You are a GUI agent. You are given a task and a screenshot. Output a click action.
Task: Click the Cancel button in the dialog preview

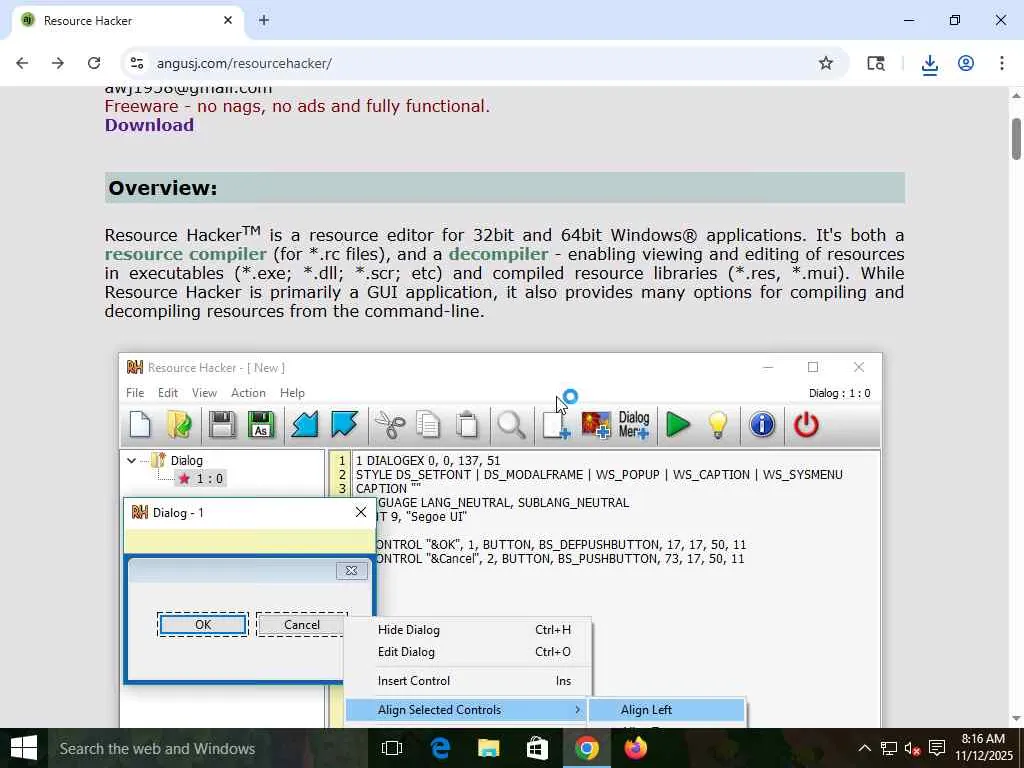(302, 624)
